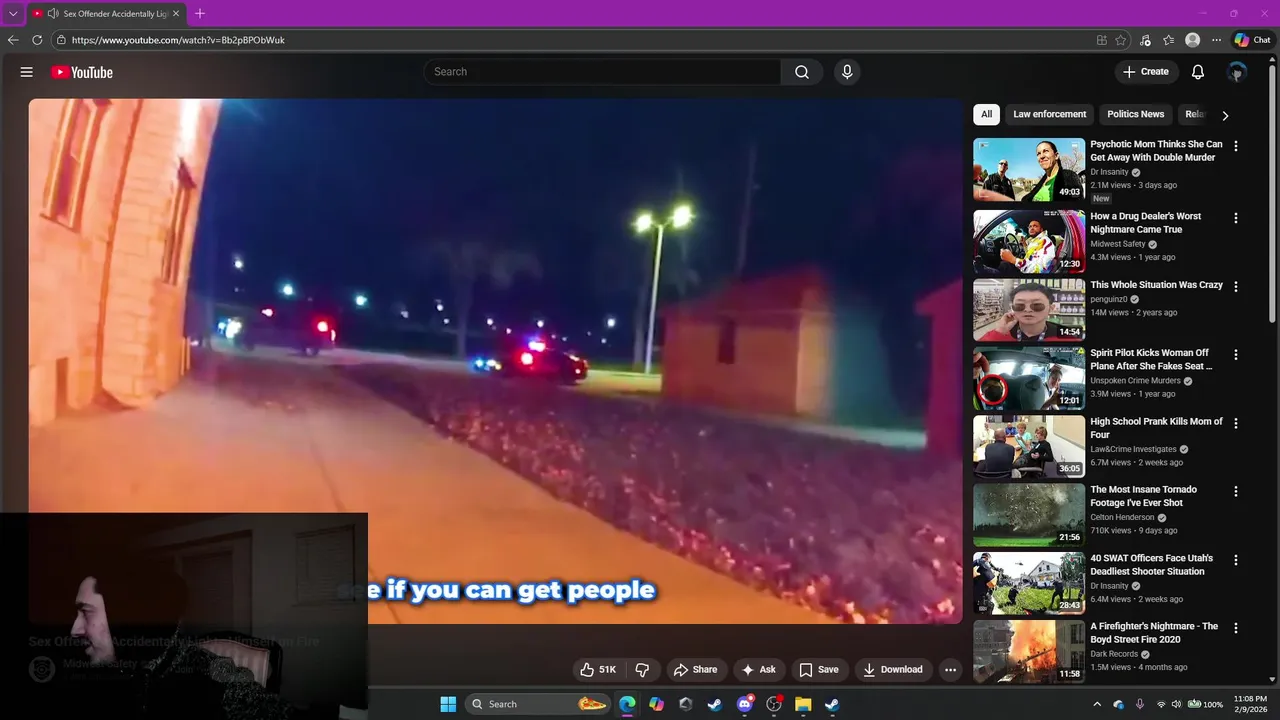The height and width of the screenshot is (720, 1280).
Task: Open Discord from the taskbar
Action: pyautogui.click(x=744, y=704)
